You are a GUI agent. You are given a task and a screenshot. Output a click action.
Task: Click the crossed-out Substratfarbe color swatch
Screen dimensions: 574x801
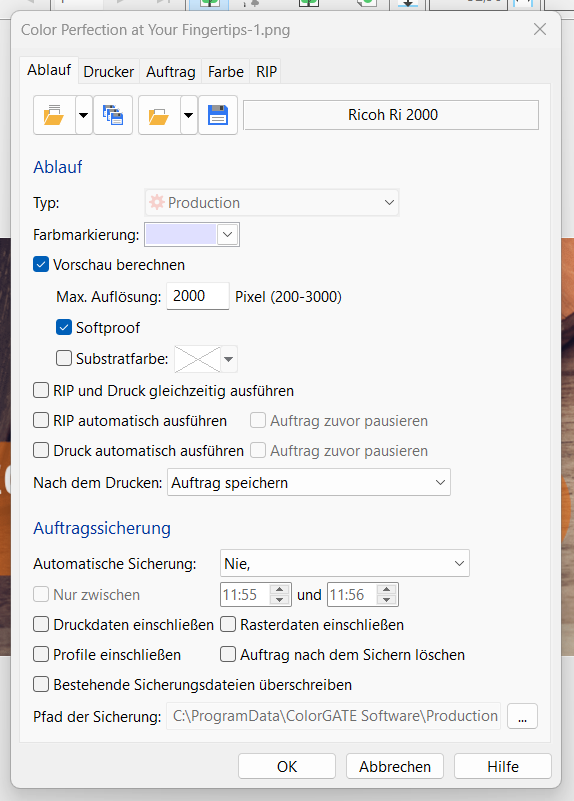(197, 359)
